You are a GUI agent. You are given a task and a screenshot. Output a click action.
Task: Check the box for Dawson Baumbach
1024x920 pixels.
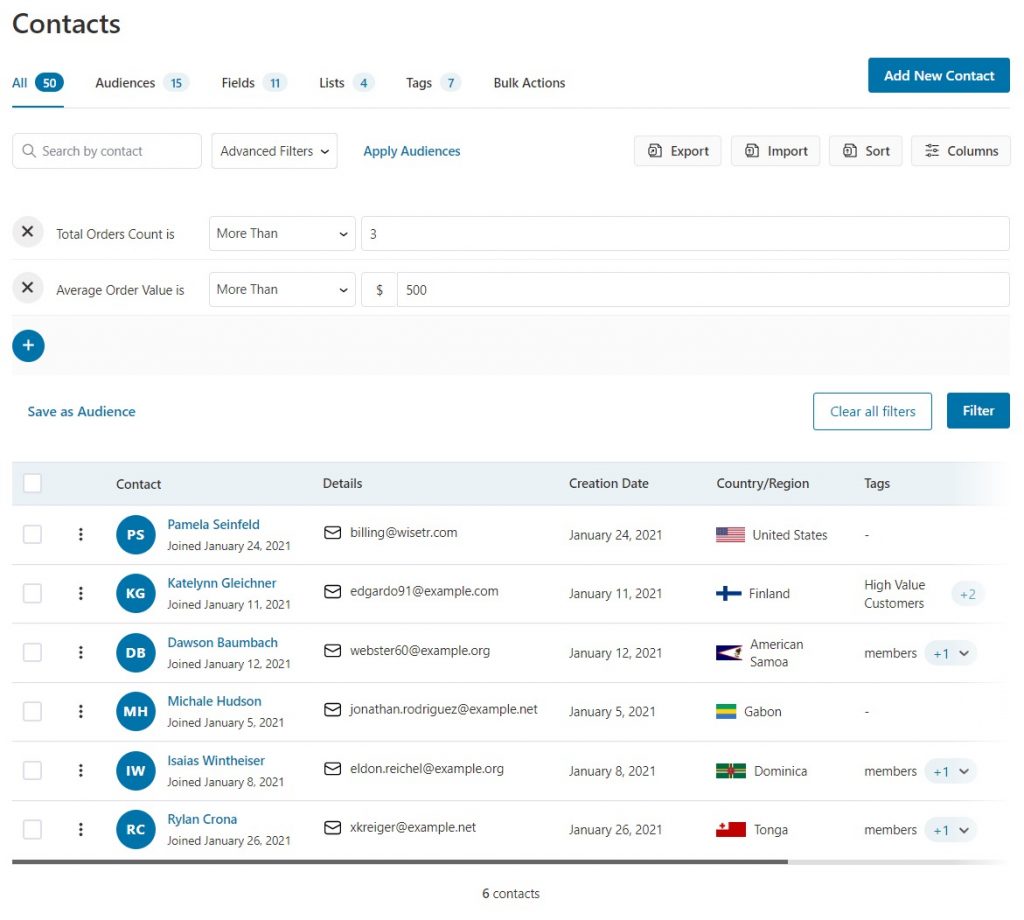[32, 652]
